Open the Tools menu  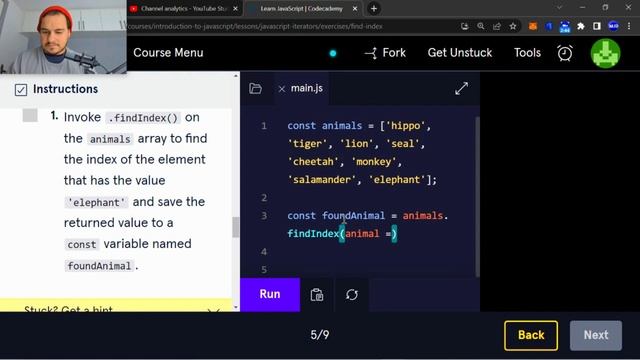[x=527, y=53]
